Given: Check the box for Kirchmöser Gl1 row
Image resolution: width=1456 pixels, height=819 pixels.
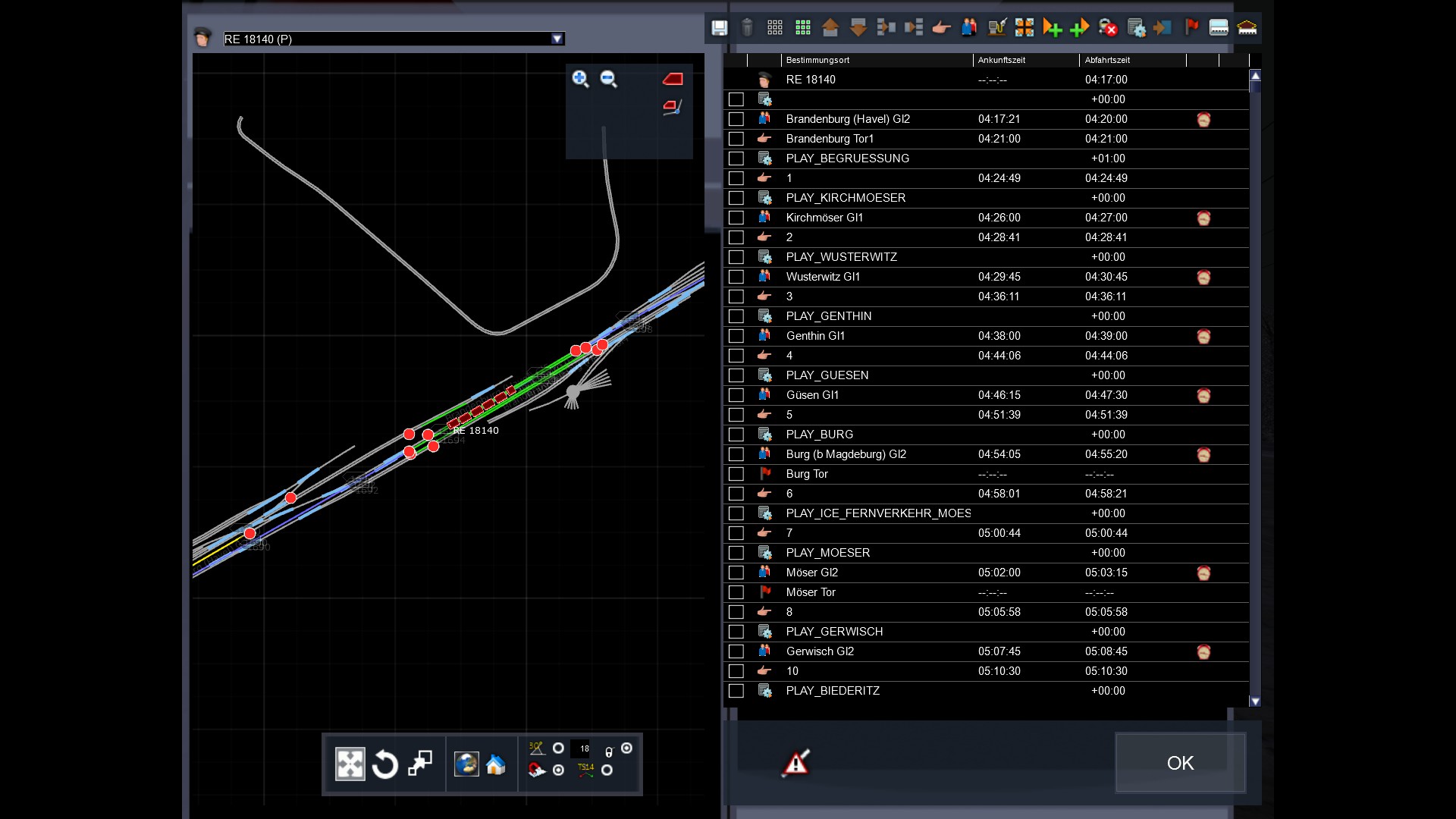Looking at the screenshot, I should coord(736,218).
